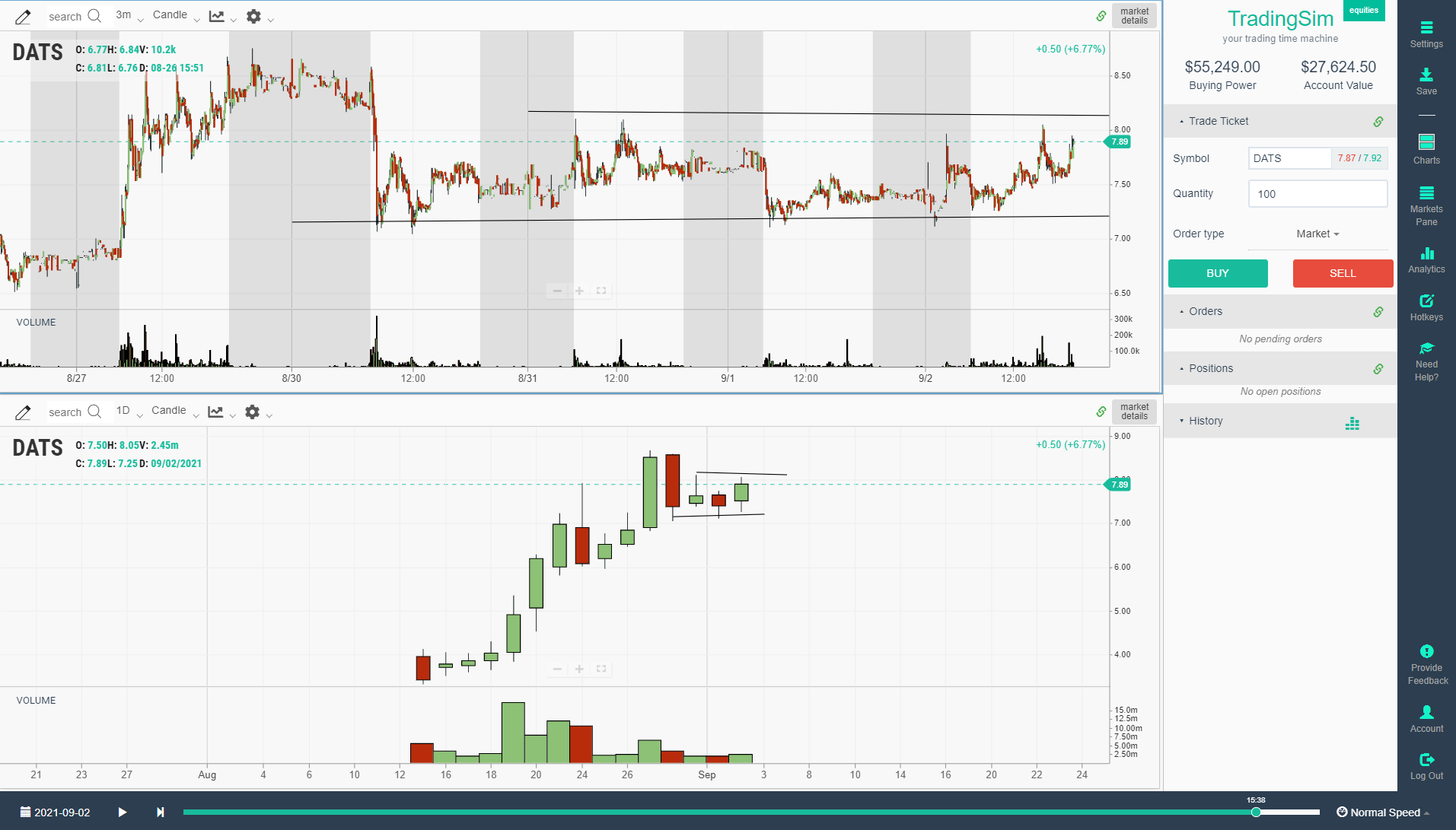Image resolution: width=1456 pixels, height=830 pixels.
Task: Select the drawing pencil tool on the 3m chart
Action: pos(23,16)
